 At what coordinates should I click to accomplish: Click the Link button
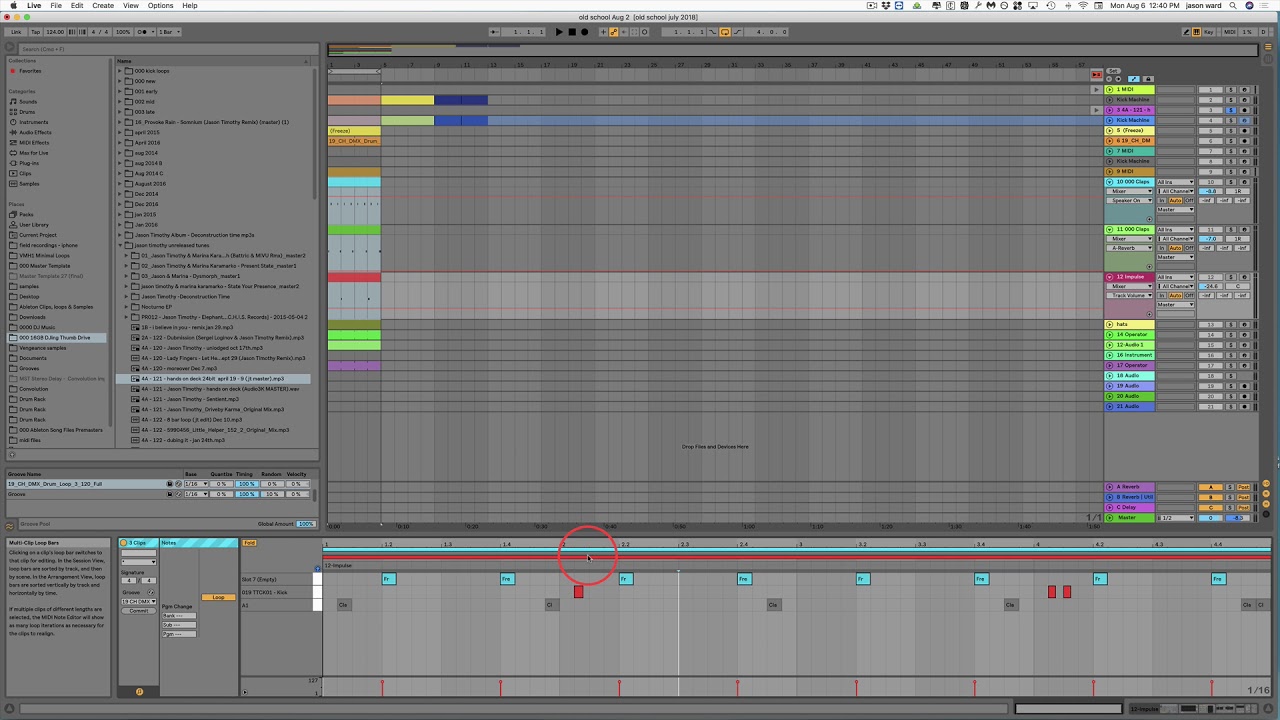(16, 32)
